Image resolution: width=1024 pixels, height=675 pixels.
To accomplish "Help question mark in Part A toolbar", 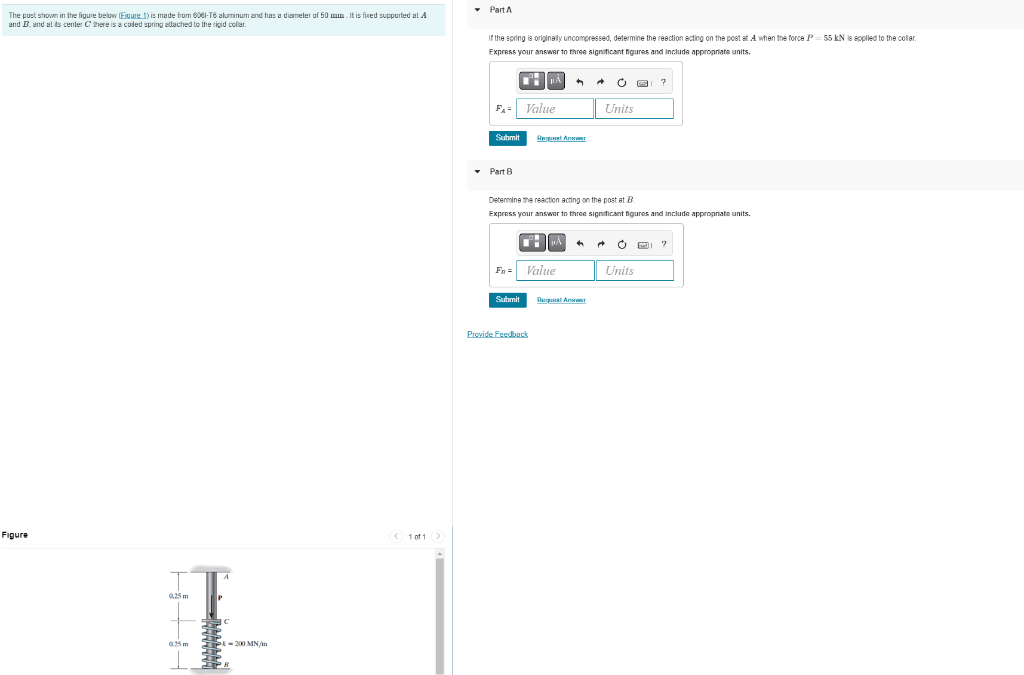I will 663,82.
